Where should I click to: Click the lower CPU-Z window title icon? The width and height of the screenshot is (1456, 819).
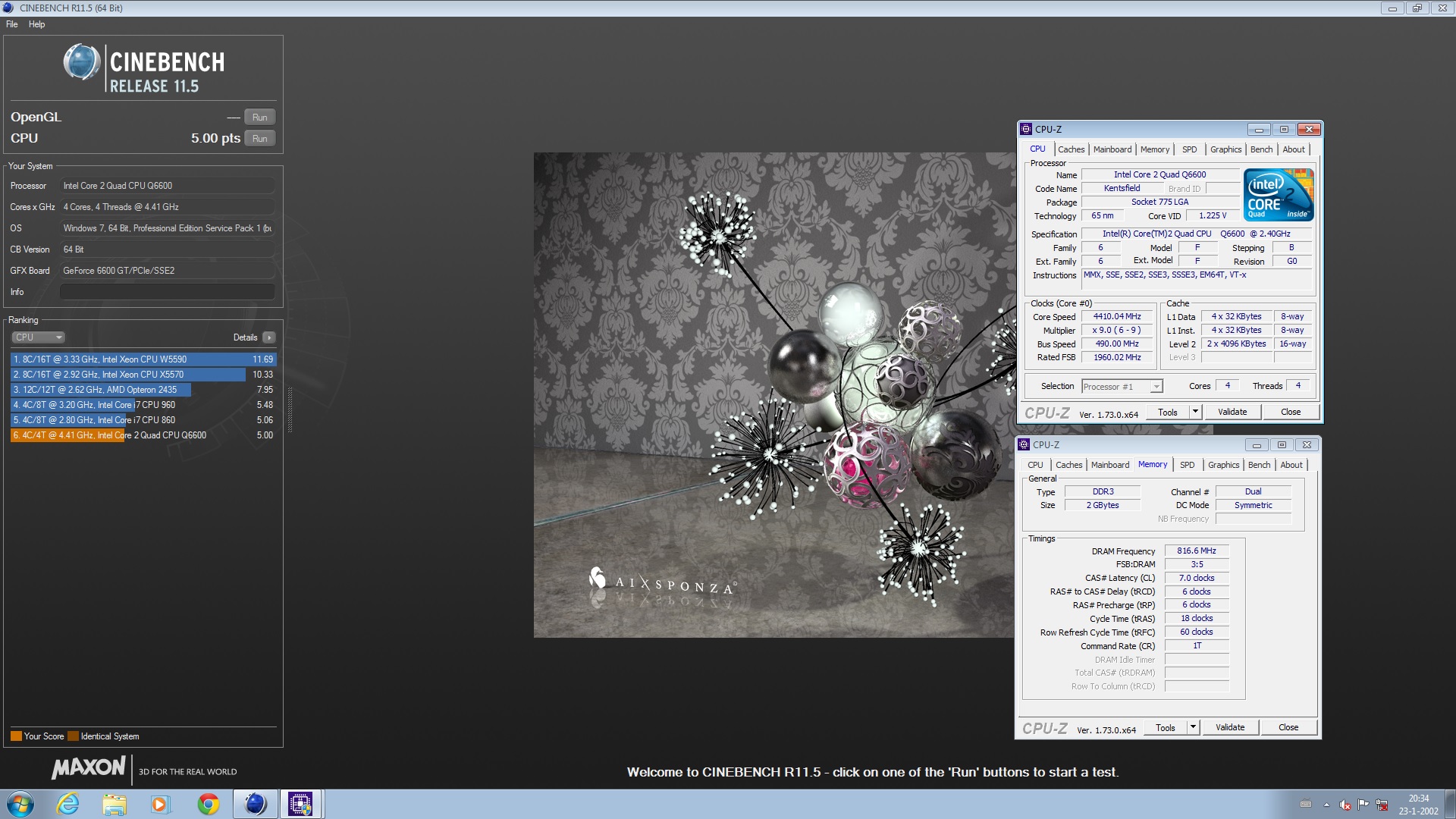(x=1025, y=444)
